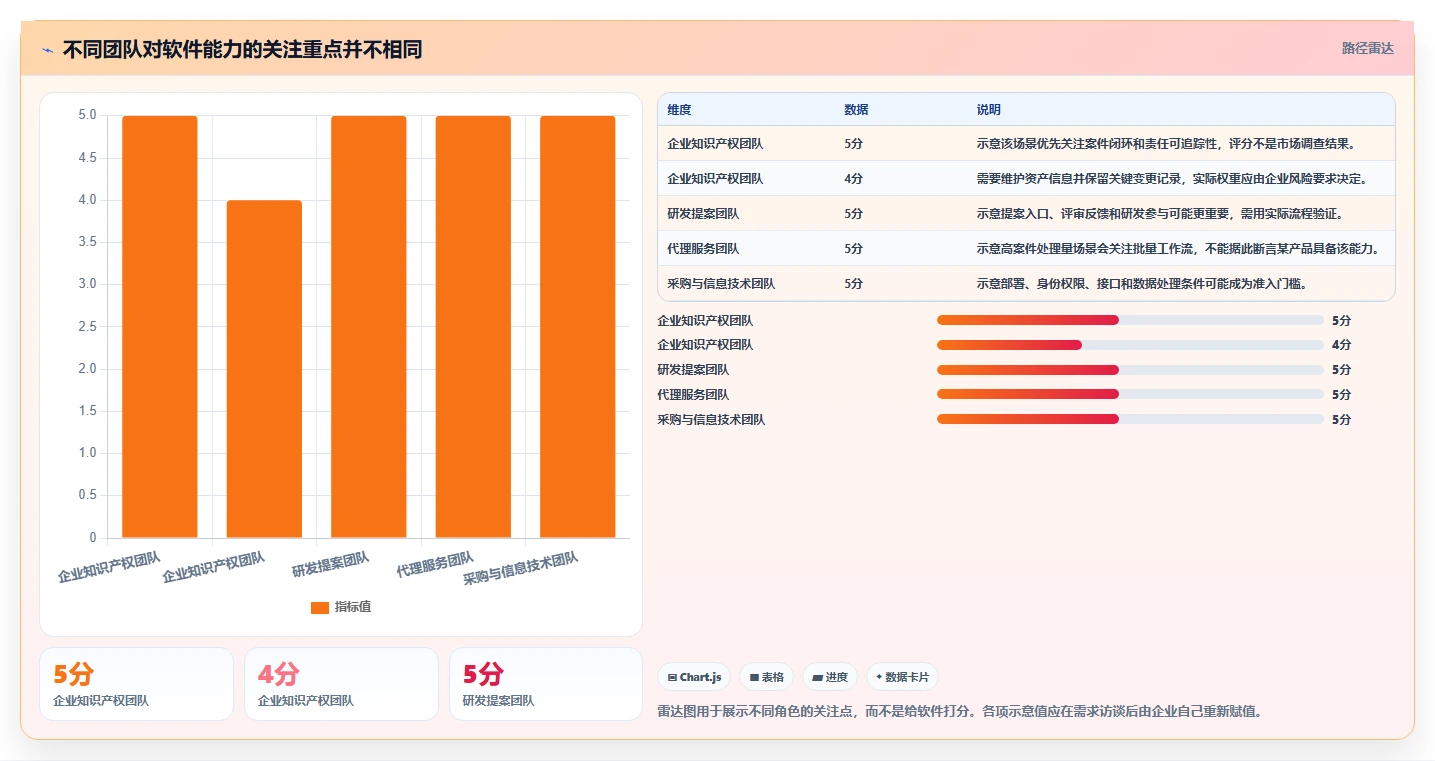The width and height of the screenshot is (1435, 761).
Task: Click description starting 示意部署、身份权限
Action: pos(1142,284)
